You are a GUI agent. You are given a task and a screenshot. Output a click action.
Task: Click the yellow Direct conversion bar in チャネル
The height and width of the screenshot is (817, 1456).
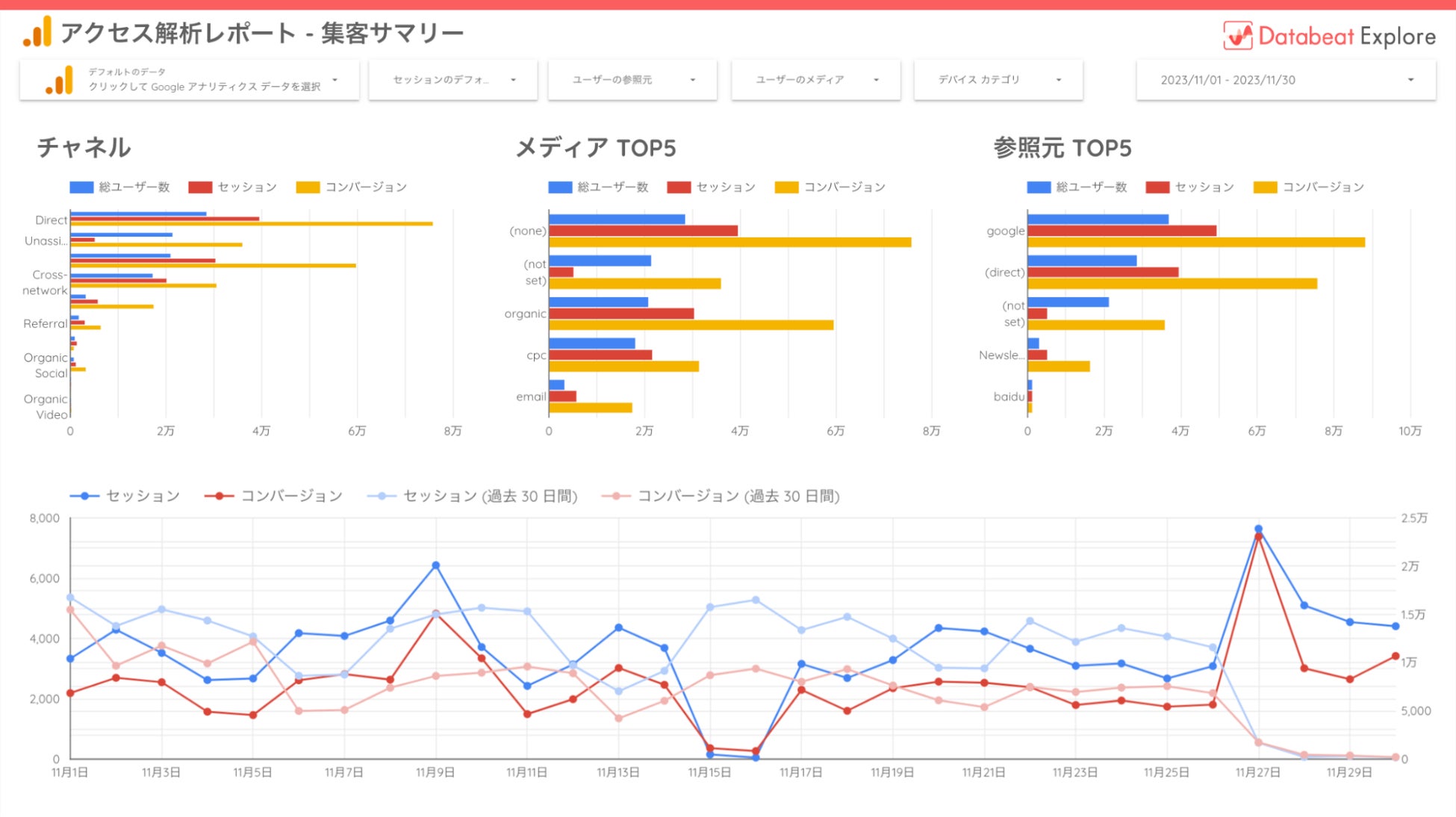[x=251, y=224]
